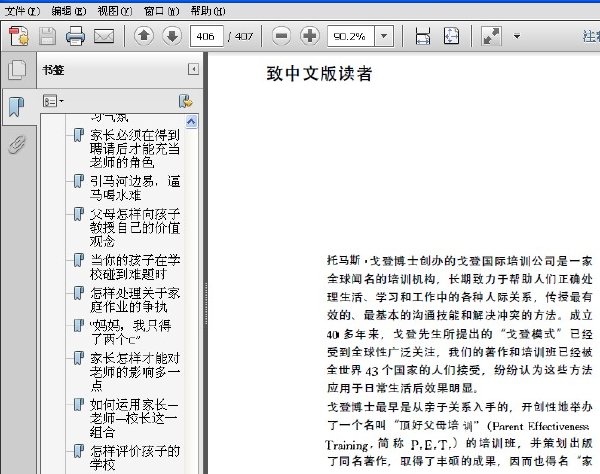Click the New bookmark icon in the bookmarks panel

186,101
